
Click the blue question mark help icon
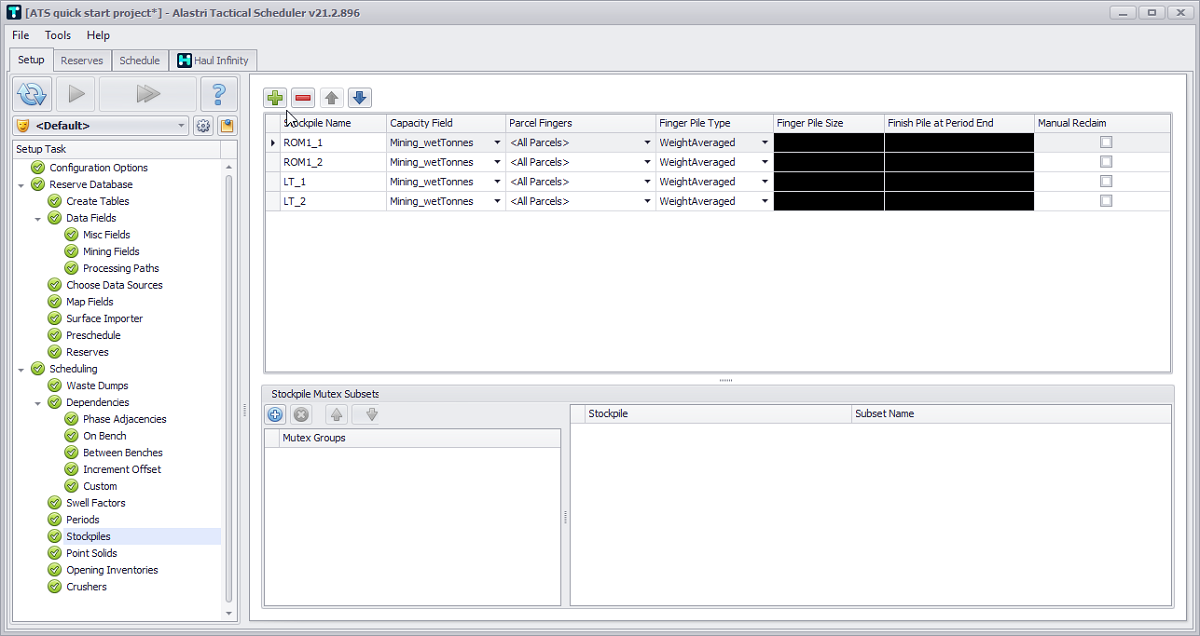(x=219, y=95)
